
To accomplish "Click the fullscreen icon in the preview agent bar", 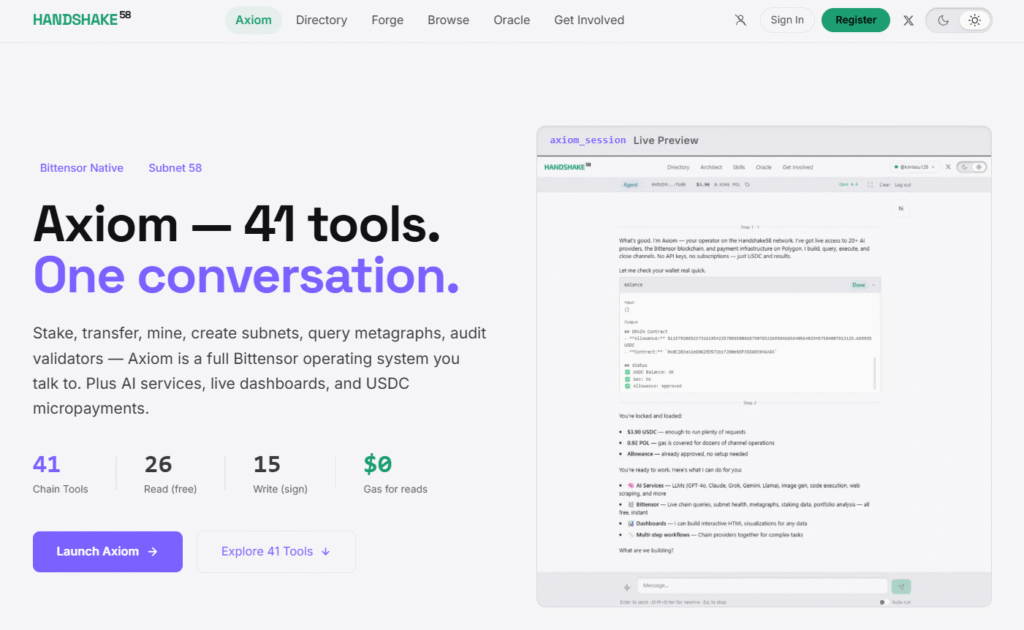I will point(870,185).
